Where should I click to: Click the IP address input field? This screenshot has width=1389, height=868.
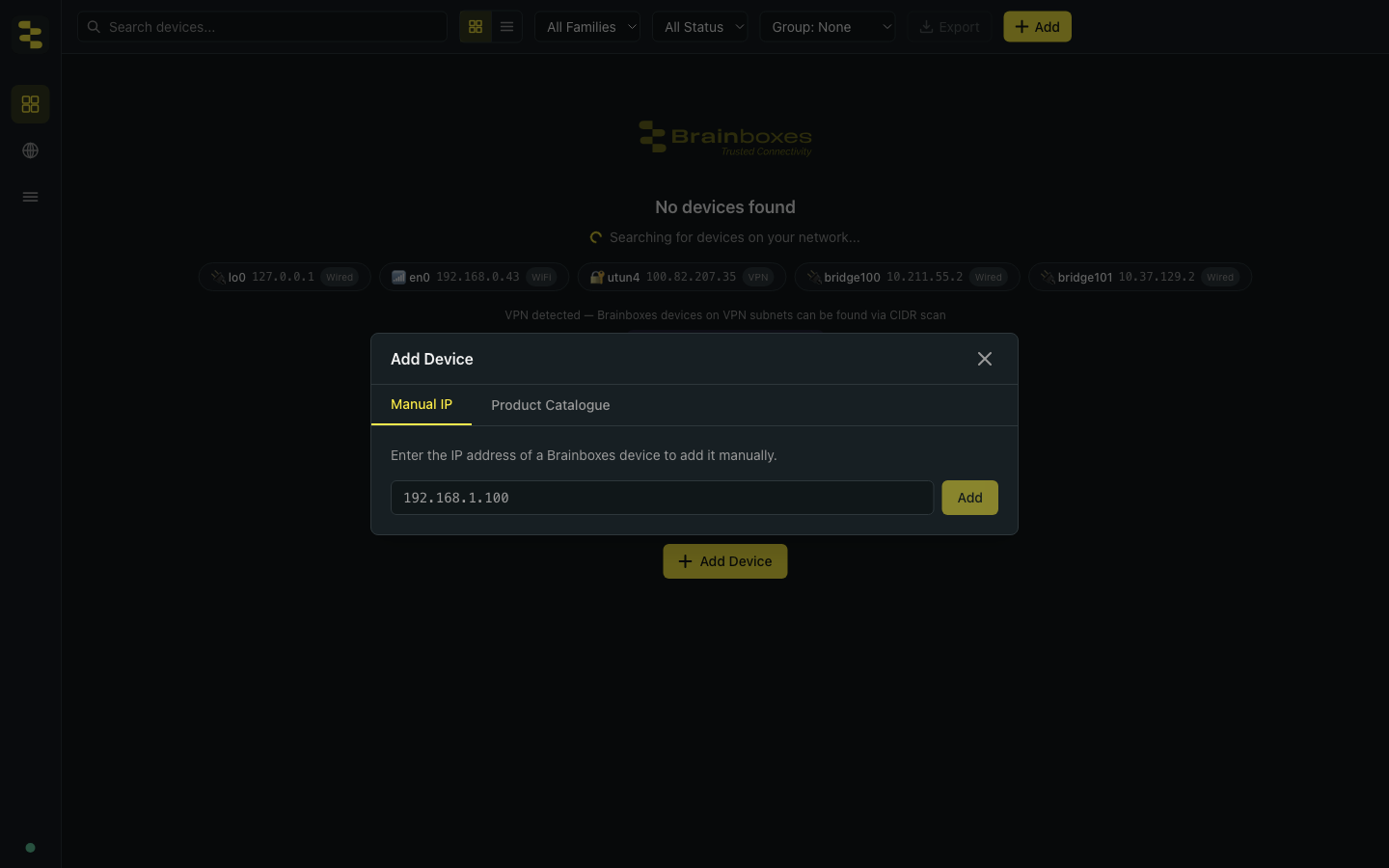pos(662,498)
